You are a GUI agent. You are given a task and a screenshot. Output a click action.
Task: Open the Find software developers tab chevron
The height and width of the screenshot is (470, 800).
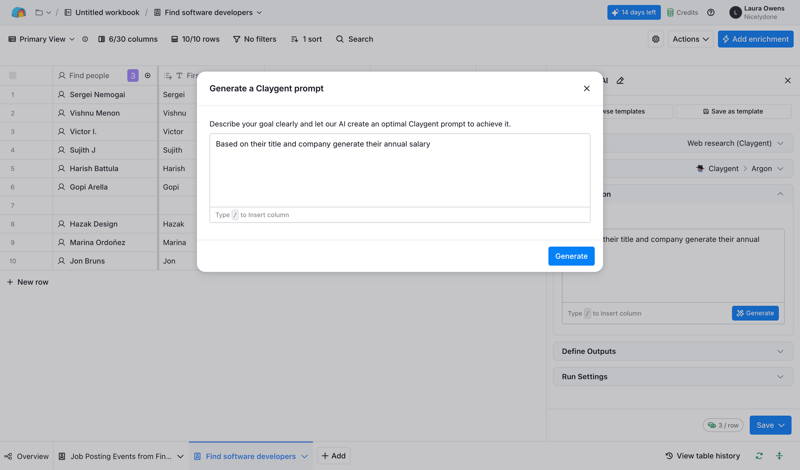tap(305, 456)
